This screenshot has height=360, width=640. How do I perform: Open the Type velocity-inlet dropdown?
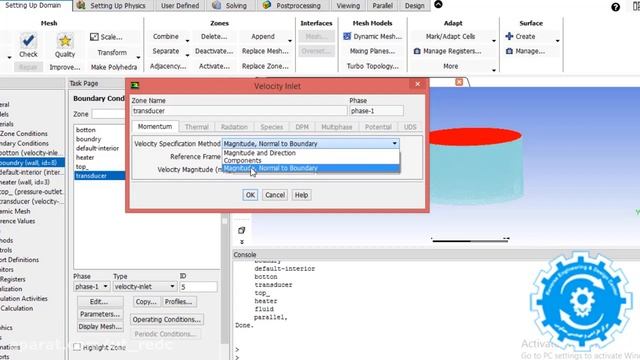[172, 287]
